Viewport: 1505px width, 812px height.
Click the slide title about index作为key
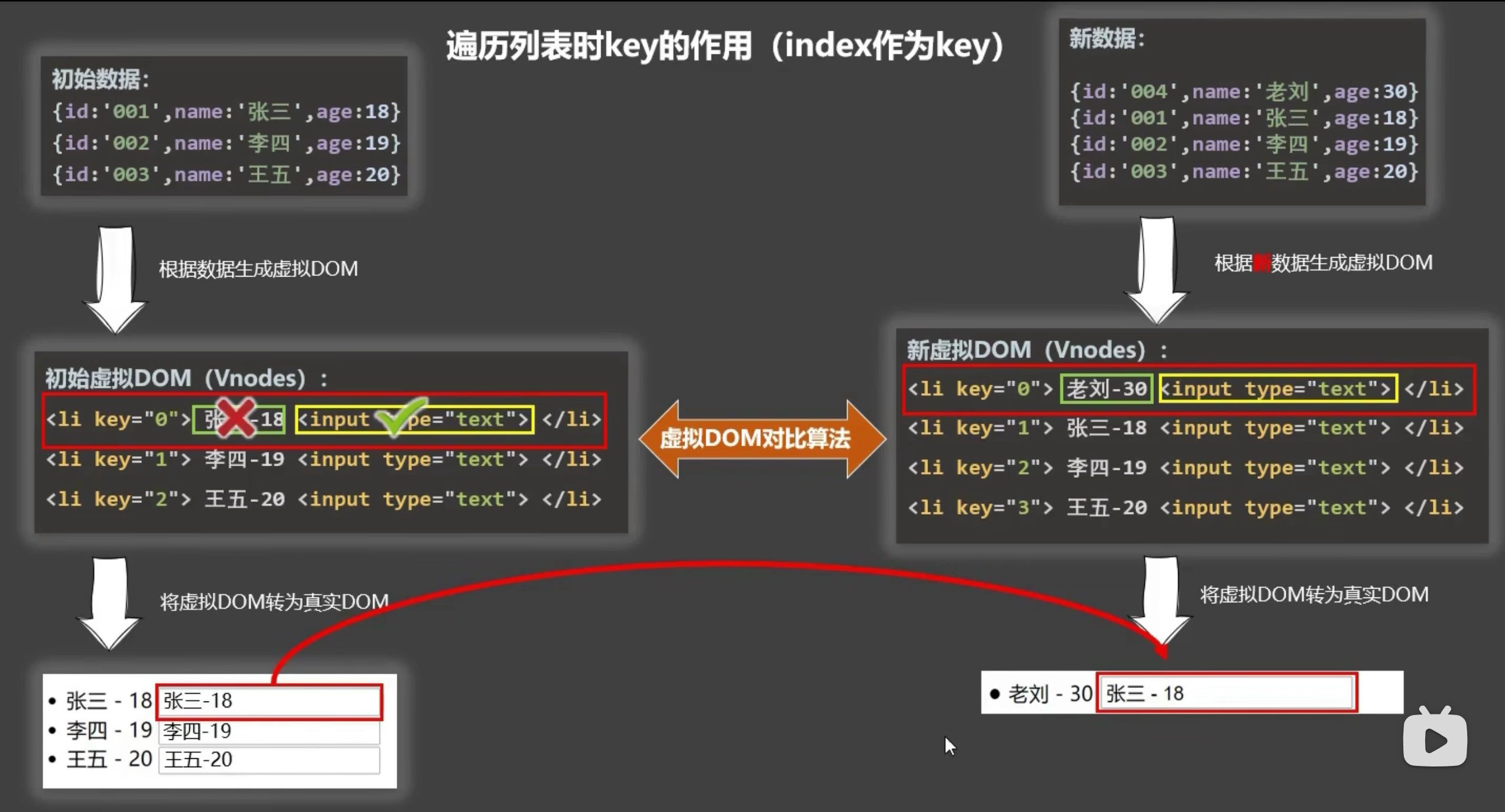[725, 46]
